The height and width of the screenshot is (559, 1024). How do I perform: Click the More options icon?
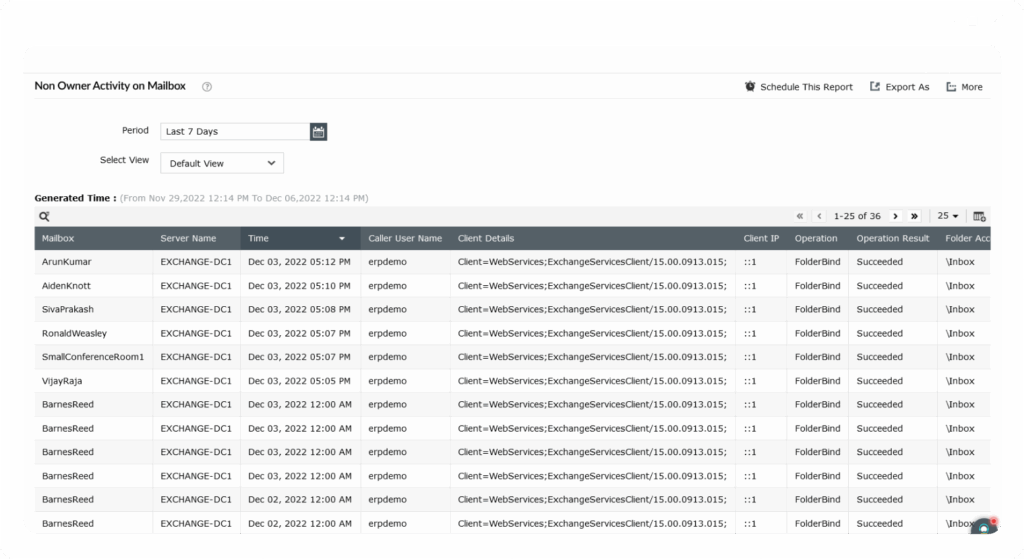[x=951, y=87]
